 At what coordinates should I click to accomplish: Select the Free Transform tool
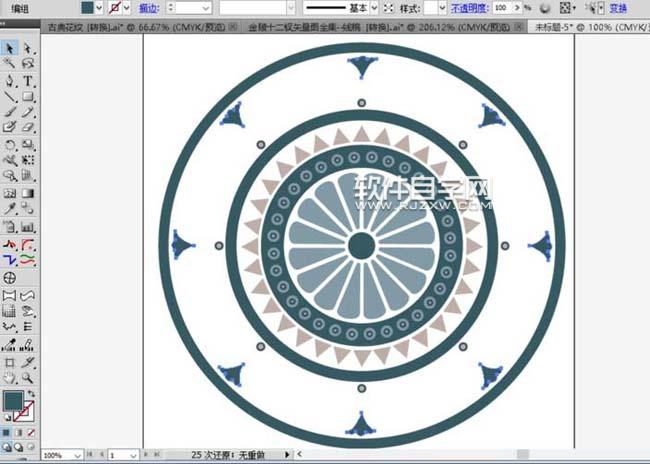coord(28,160)
